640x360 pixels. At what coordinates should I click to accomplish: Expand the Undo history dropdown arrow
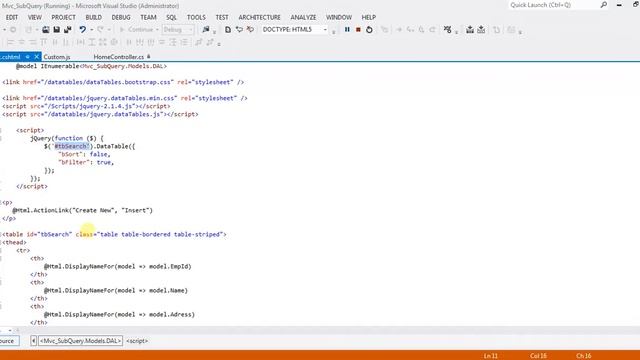91,29
